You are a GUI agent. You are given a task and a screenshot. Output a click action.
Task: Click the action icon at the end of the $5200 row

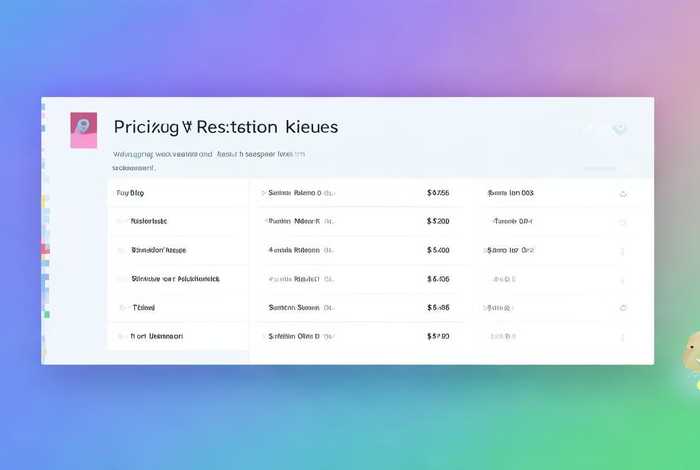[623, 222]
